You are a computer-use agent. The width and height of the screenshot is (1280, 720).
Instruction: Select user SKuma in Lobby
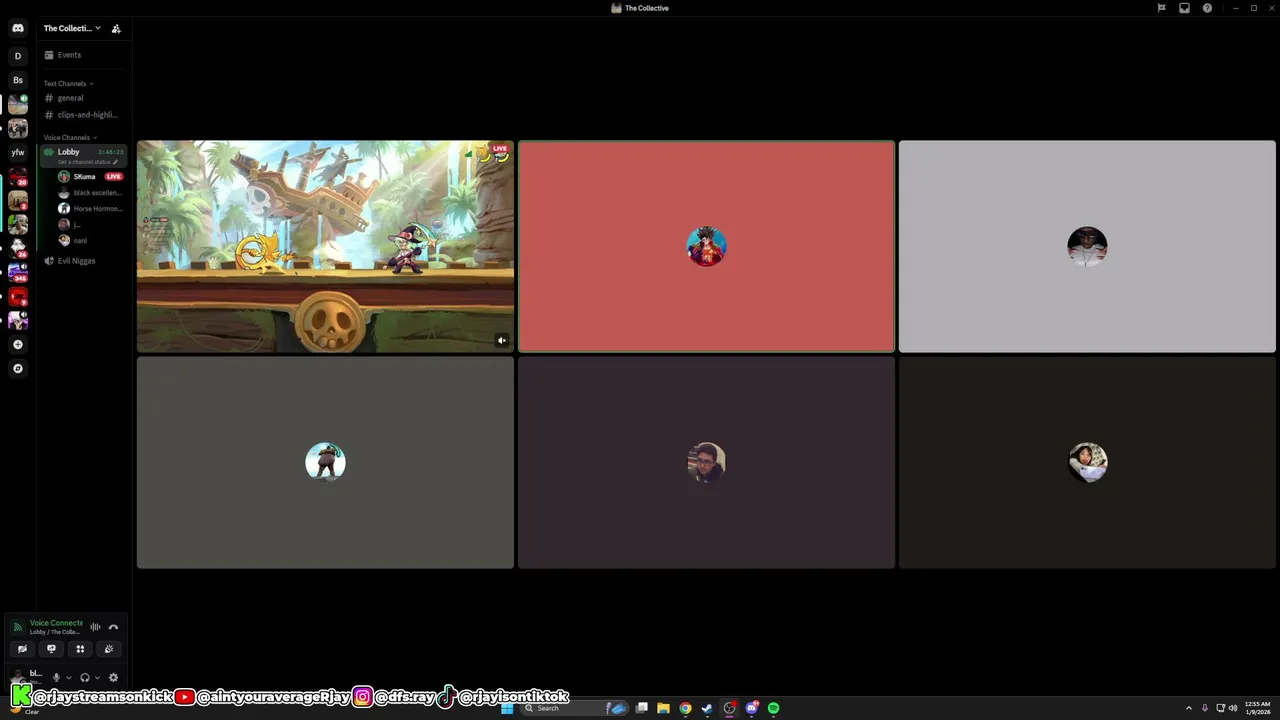click(90, 177)
